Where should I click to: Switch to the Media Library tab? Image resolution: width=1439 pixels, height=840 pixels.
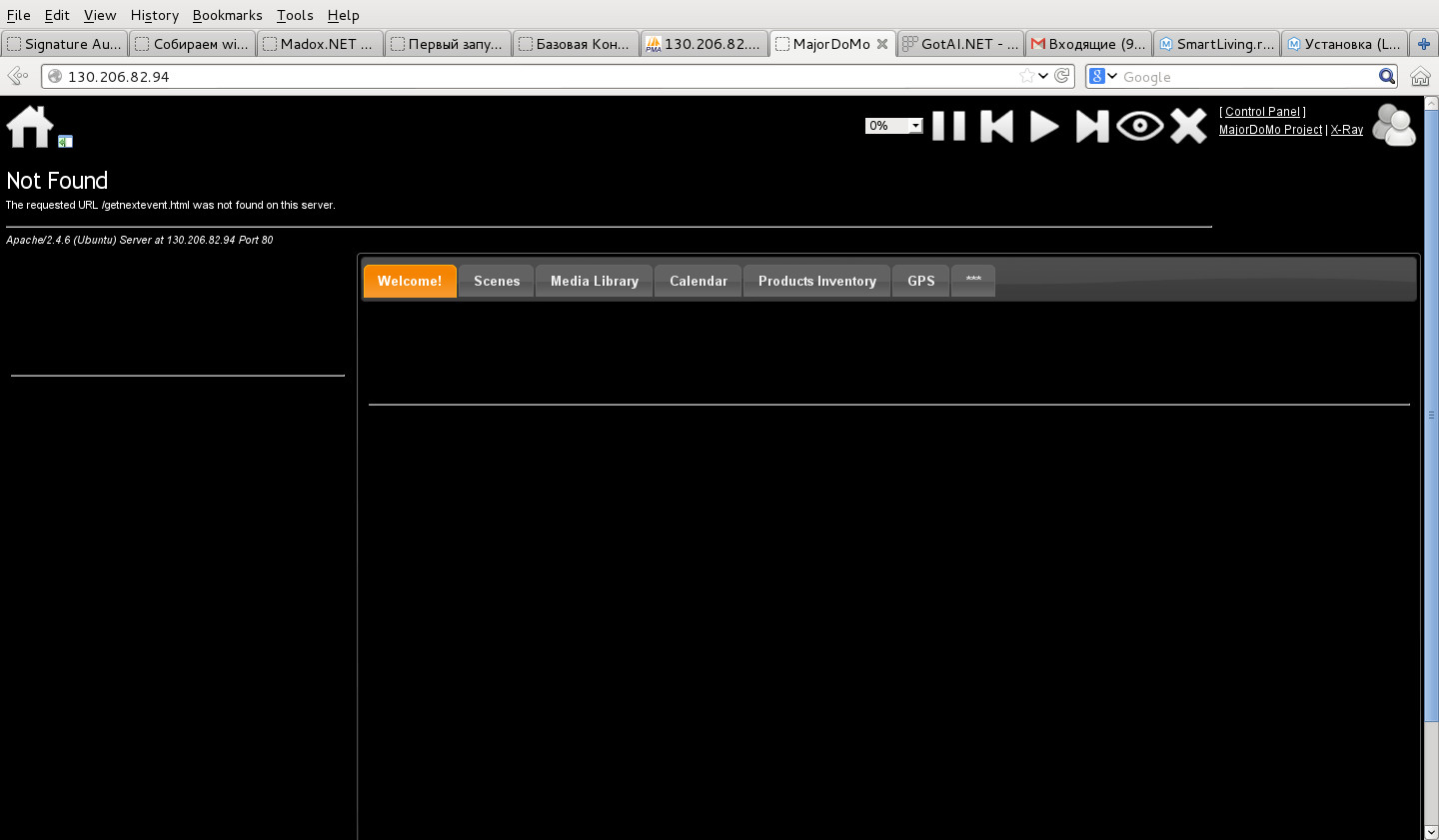(595, 281)
